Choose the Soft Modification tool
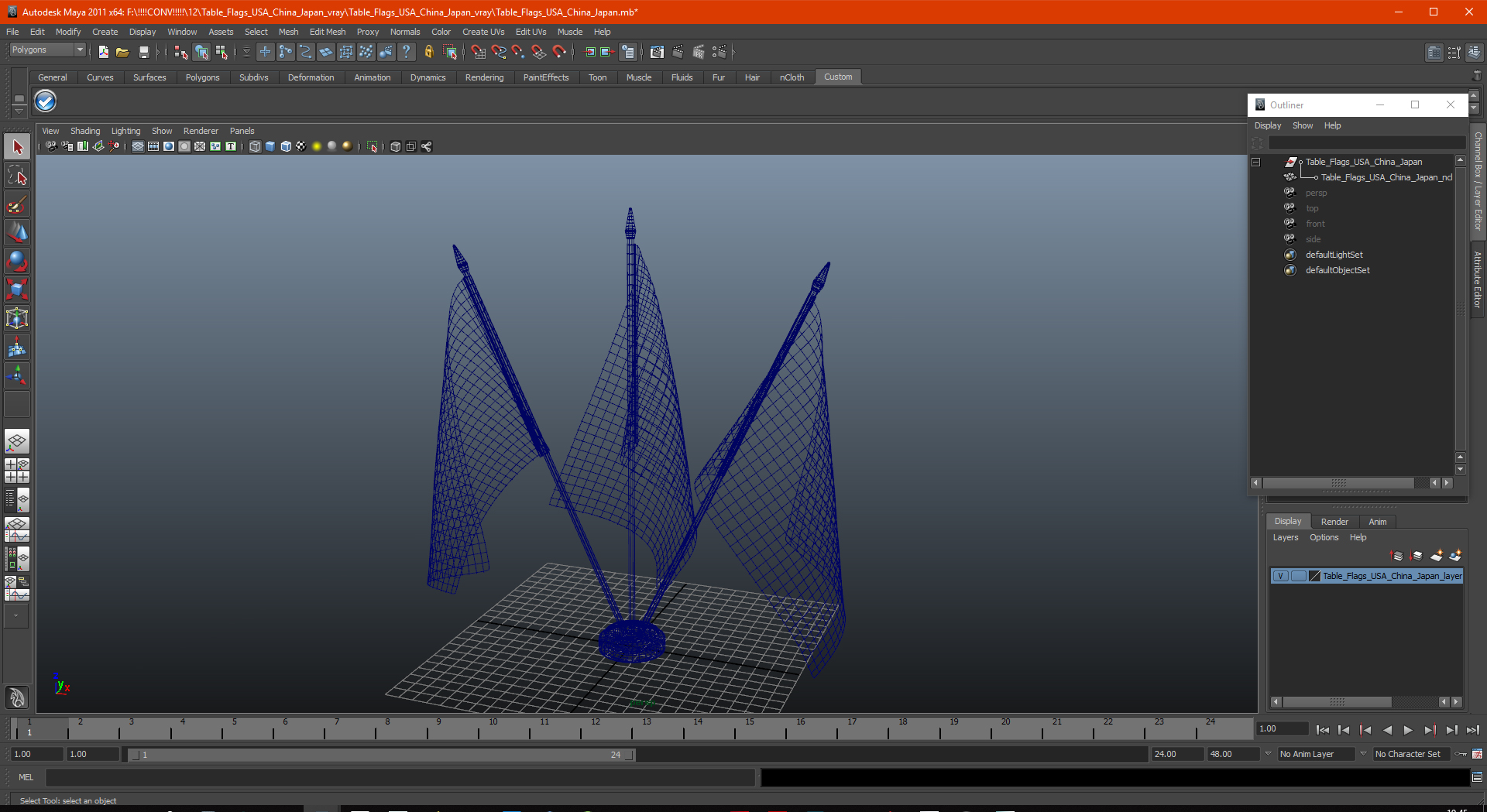The height and width of the screenshot is (812, 1487). (17, 348)
